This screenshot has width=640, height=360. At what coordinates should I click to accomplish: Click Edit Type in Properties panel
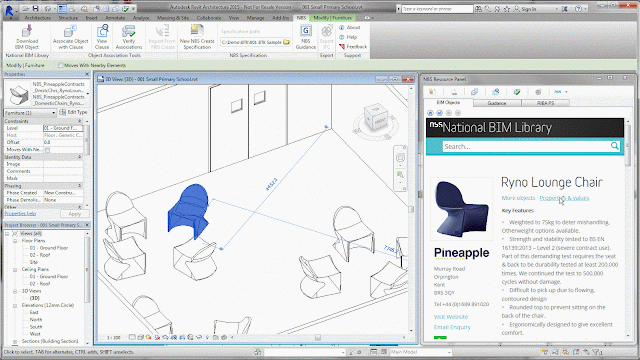73,112
